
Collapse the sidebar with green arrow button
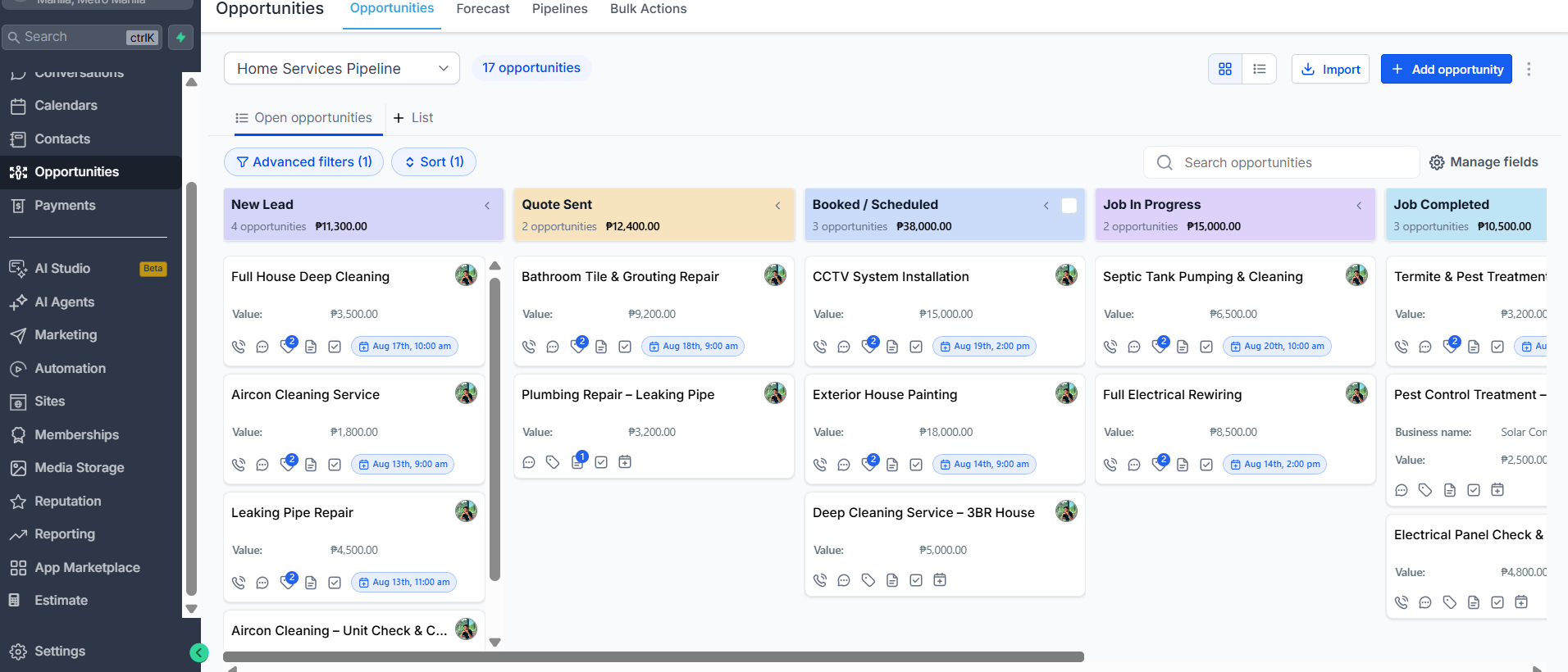click(x=199, y=652)
